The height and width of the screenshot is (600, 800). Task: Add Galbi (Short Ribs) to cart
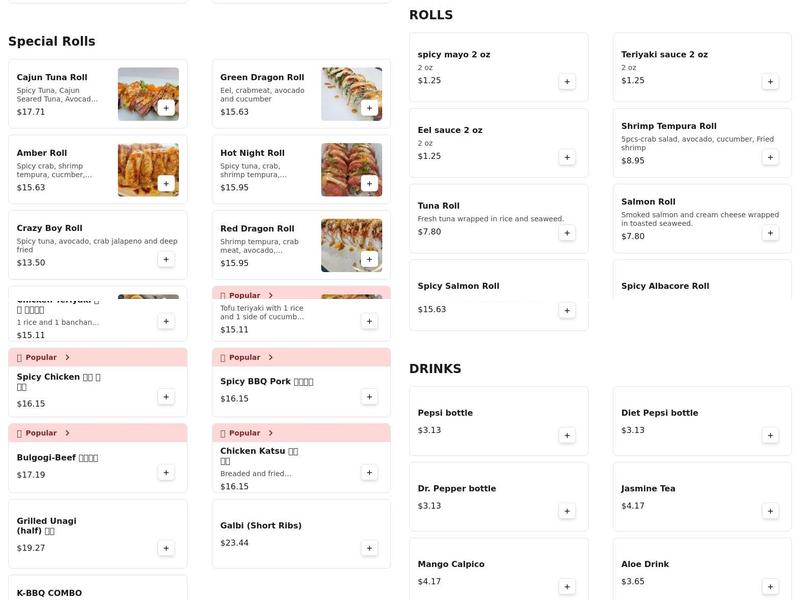[369, 547]
